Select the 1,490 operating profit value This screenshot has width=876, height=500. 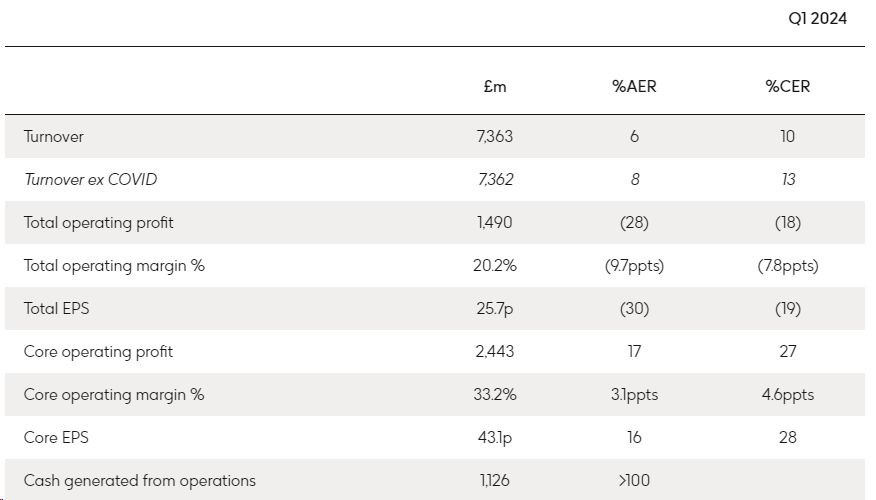coord(494,223)
